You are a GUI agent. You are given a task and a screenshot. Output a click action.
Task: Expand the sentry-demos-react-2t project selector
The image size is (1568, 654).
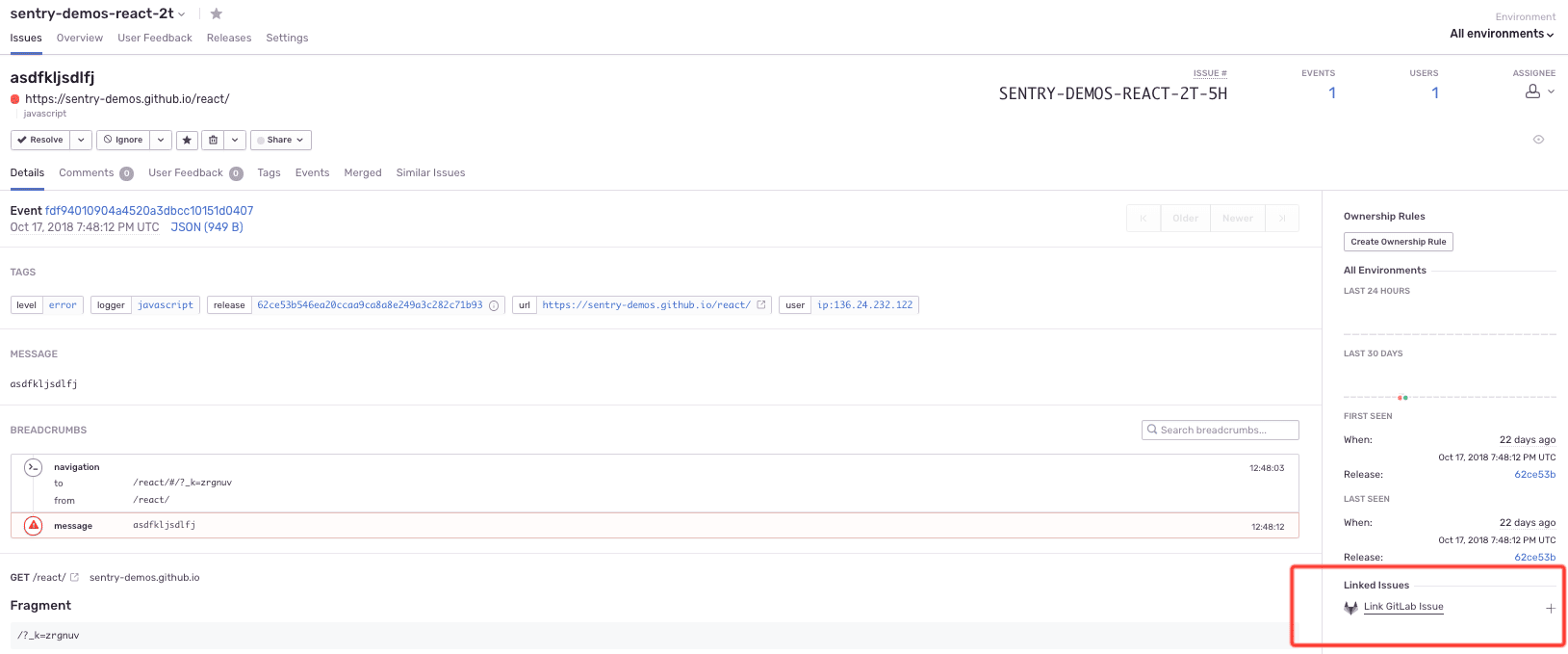pos(182,14)
